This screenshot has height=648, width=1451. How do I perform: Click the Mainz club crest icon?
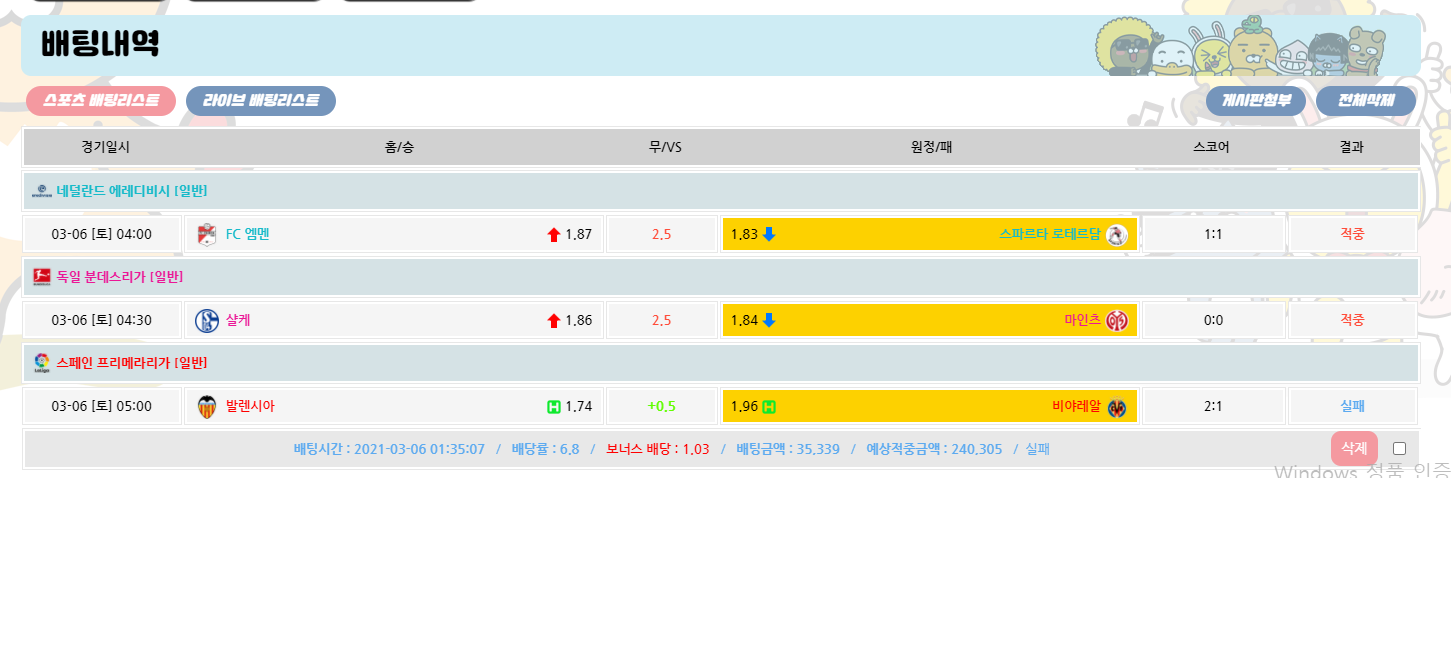coord(1117,321)
